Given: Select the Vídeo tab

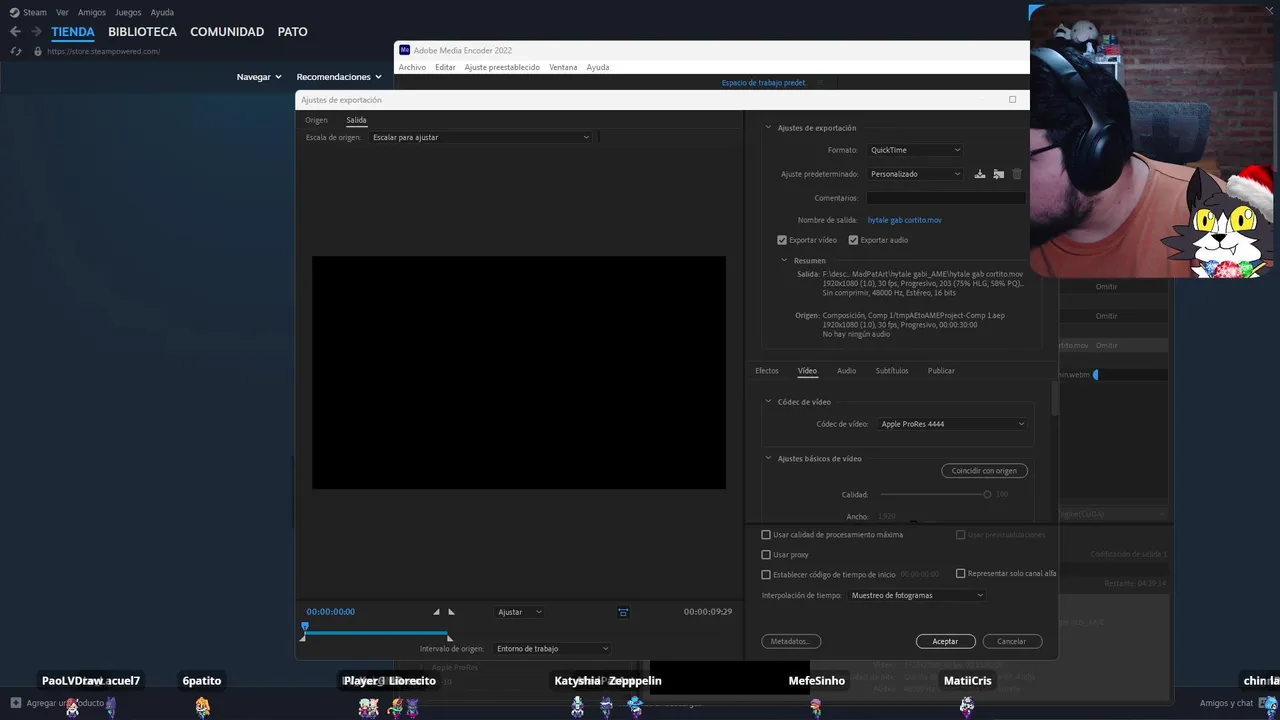Looking at the screenshot, I should [x=807, y=371].
